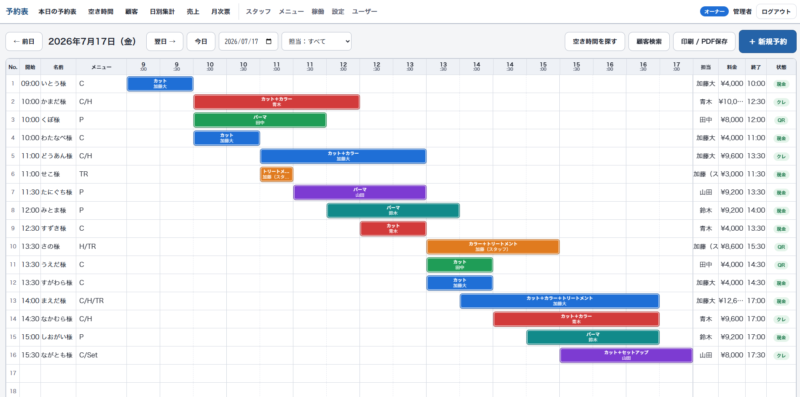Switch to the 月次票 tab
Screen dimensions: 800x397
tap(220, 11)
